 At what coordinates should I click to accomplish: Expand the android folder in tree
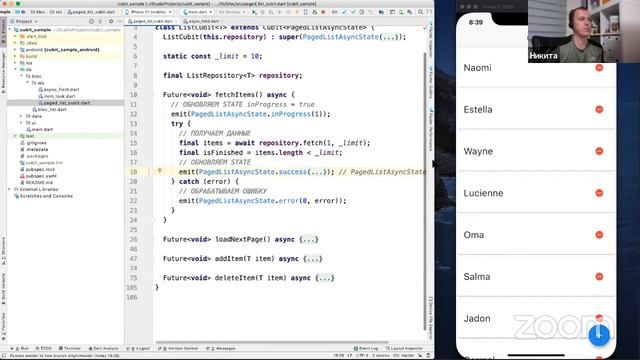pyautogui.click(x=16, y=49)
